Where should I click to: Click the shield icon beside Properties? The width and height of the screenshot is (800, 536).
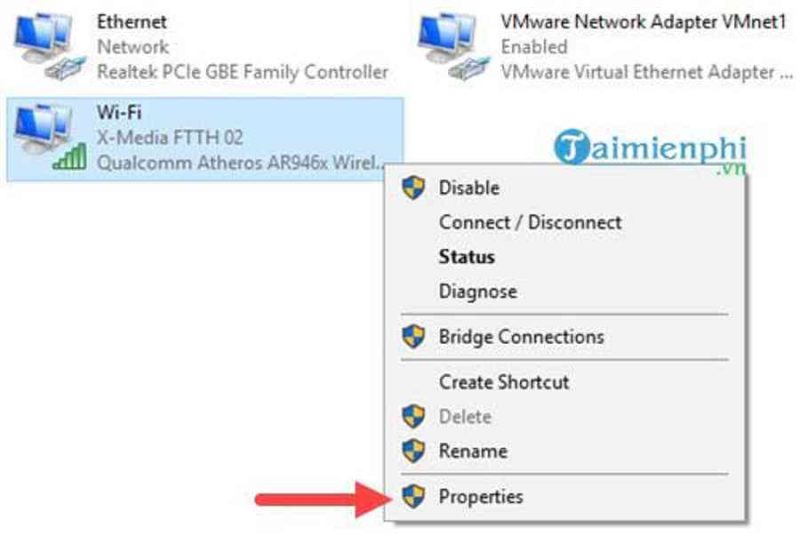pyautogui.click(x=413, y=496)
